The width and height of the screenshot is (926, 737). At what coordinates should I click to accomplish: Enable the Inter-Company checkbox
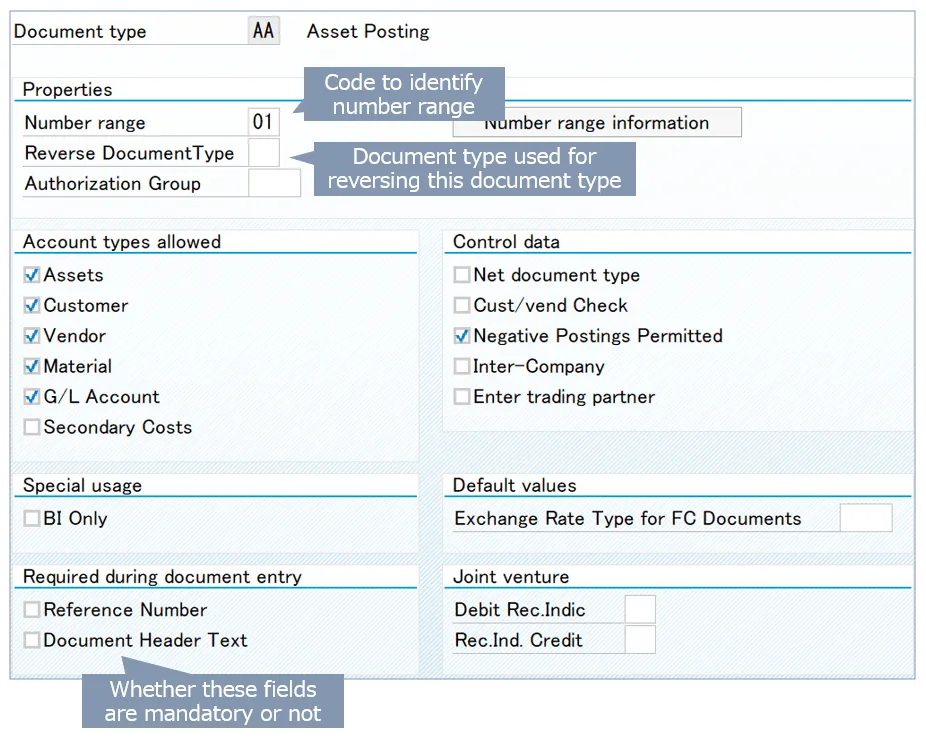click(x=461, y=367)
